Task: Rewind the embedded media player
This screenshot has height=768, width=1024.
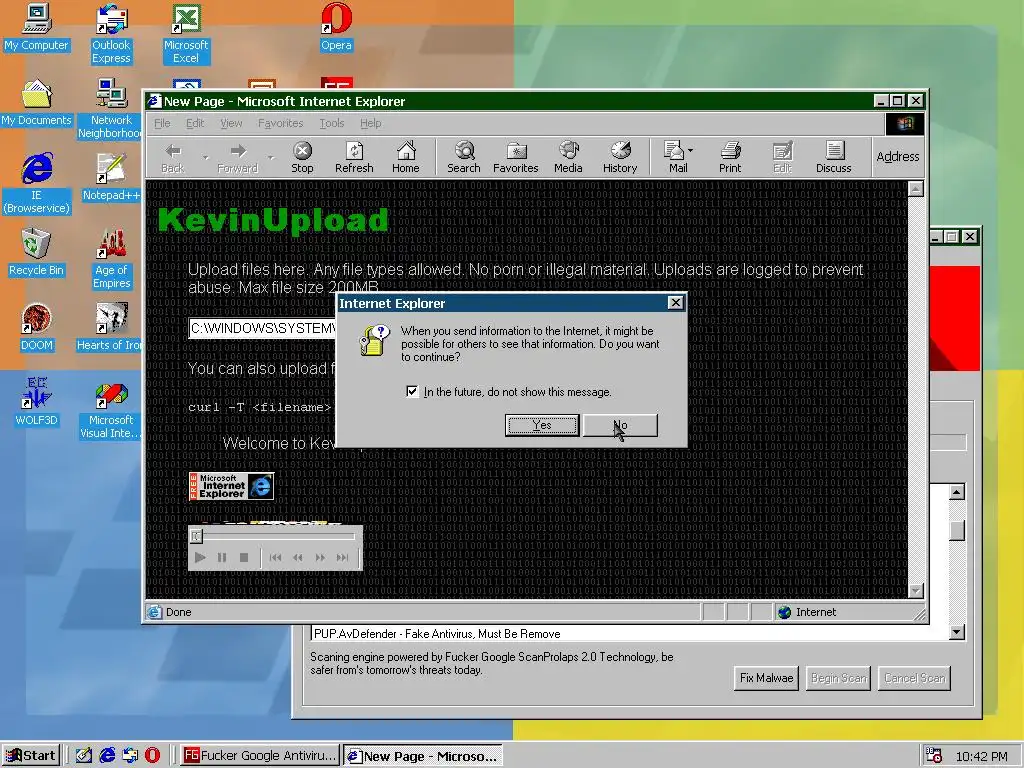Action: (x=298, y=557)
